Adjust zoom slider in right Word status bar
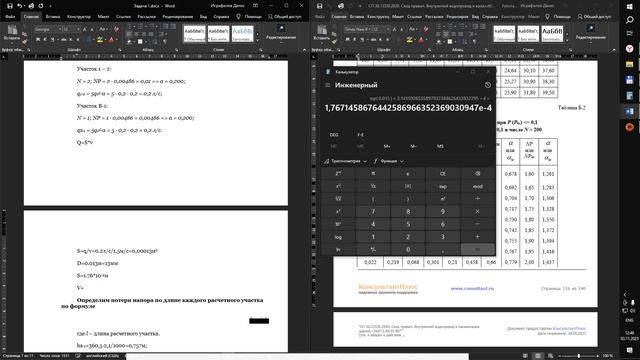This screenshot has width=640, height=360. [x=578, y=356]
